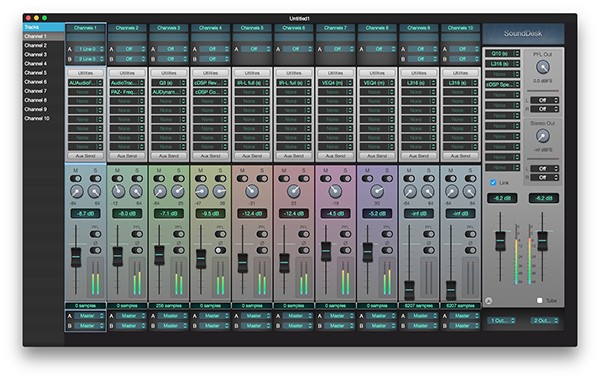Select the Channels 7 strip header
This screenshot has width=600, height=380.
[x=336, y=28]
